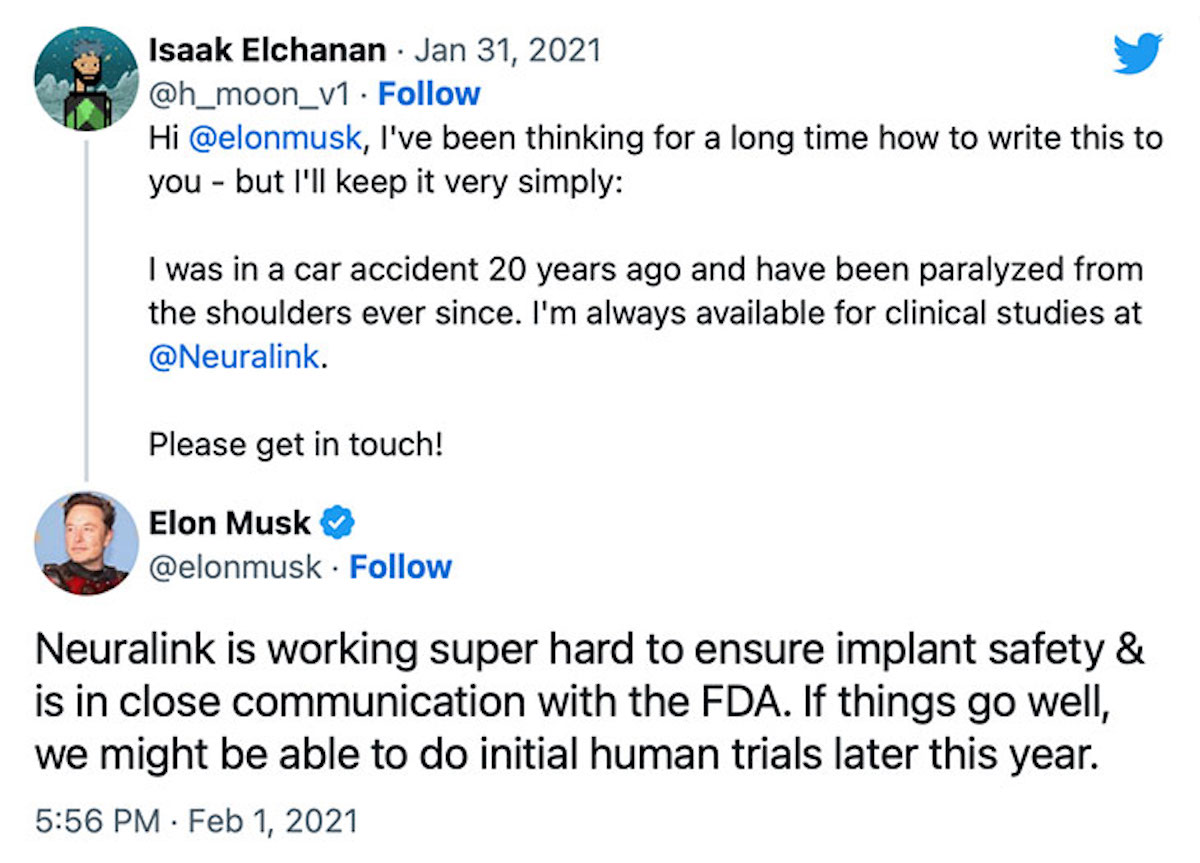Click the line "Neuralink is working super hard"

[x=590, y=650]
